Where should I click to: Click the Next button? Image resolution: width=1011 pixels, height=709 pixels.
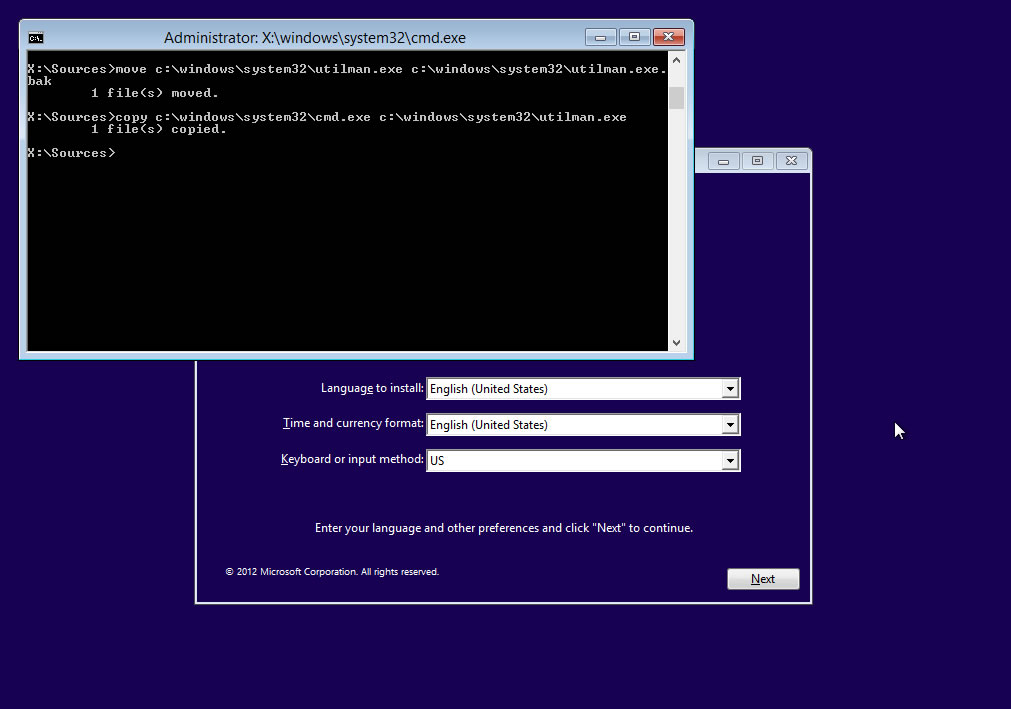[x=762, y=578]
